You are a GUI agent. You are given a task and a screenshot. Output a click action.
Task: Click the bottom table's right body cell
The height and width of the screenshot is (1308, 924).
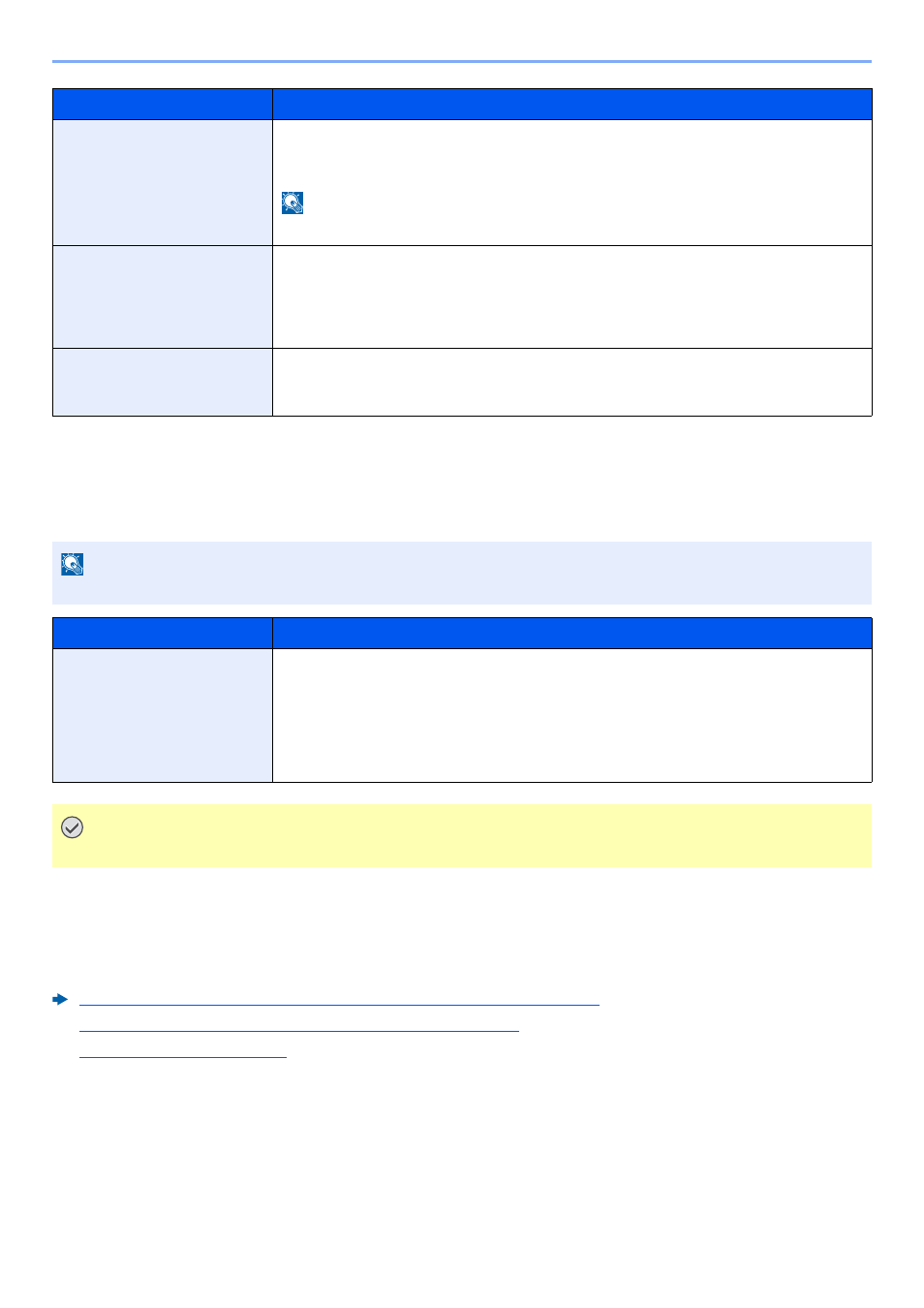tap(571, 715)
